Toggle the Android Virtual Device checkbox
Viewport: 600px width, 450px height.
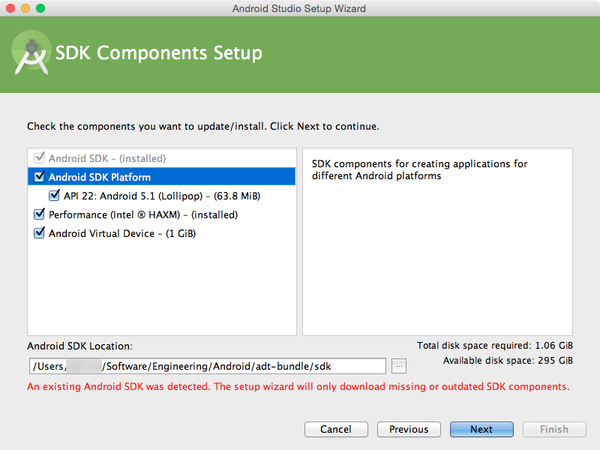point(39,233)
